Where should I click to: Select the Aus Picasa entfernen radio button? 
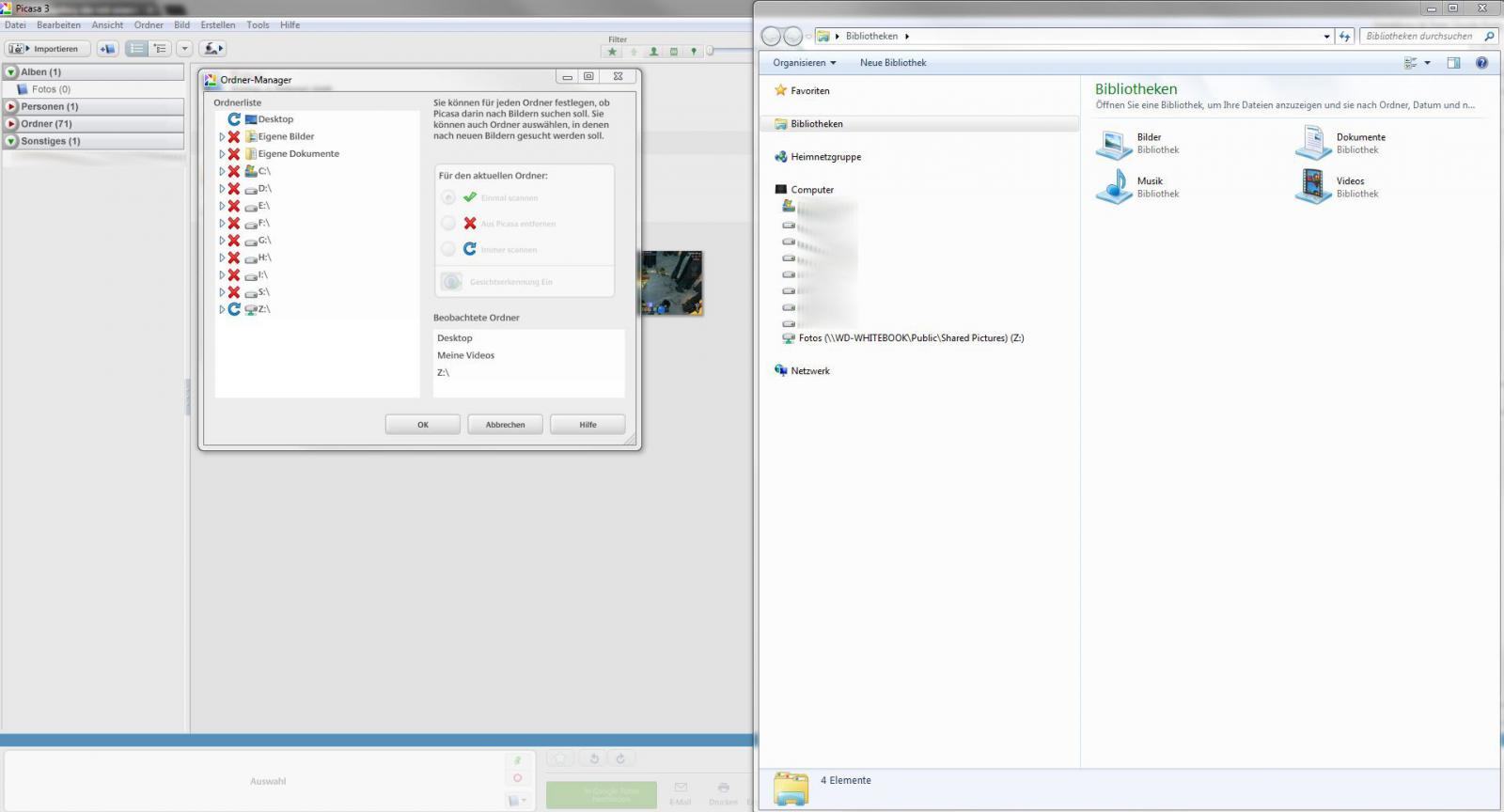point(448,224)
